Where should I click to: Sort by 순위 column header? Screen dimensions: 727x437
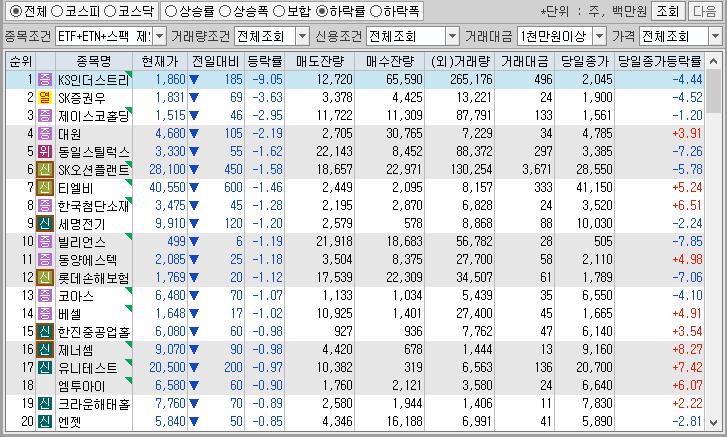click(21, 61)
